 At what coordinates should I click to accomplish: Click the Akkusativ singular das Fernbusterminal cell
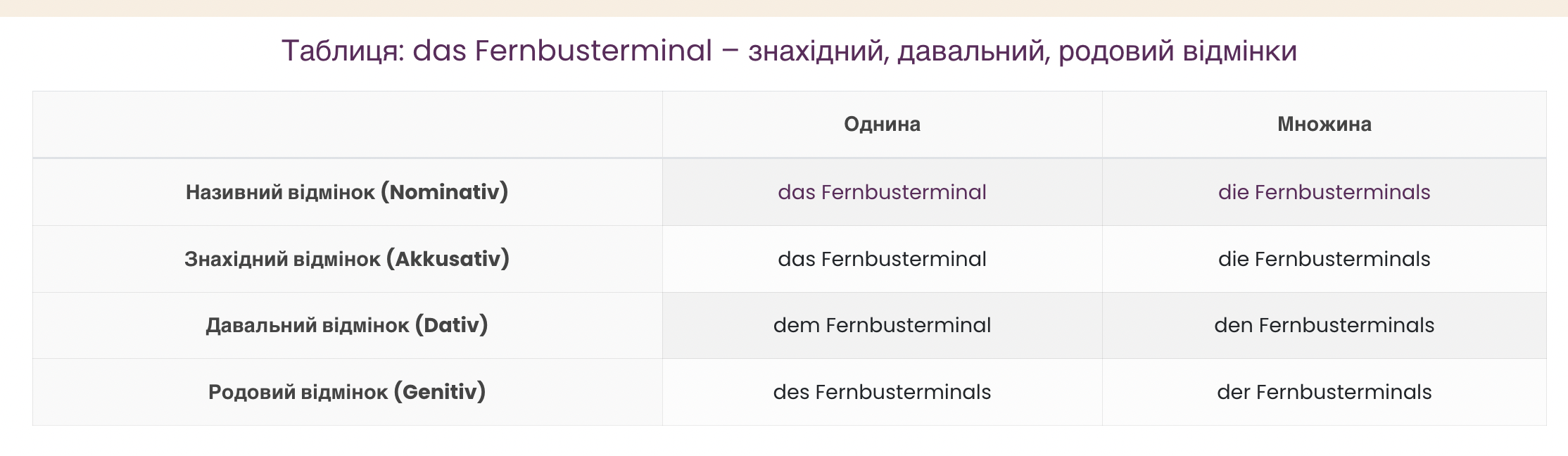click(882, 259)
